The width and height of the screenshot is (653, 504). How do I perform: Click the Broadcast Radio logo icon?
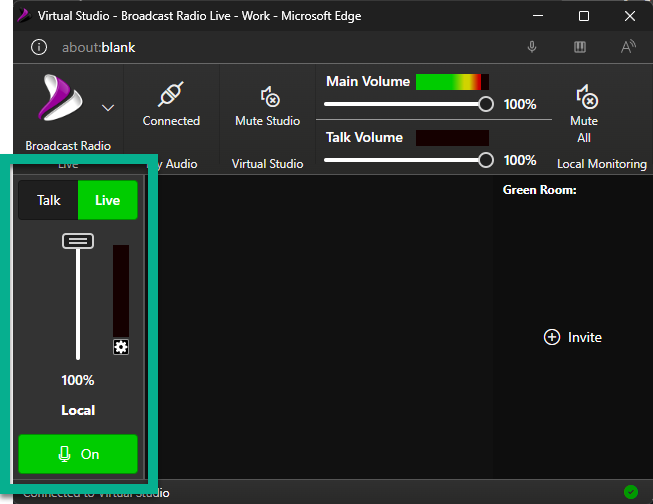(60, 97)
